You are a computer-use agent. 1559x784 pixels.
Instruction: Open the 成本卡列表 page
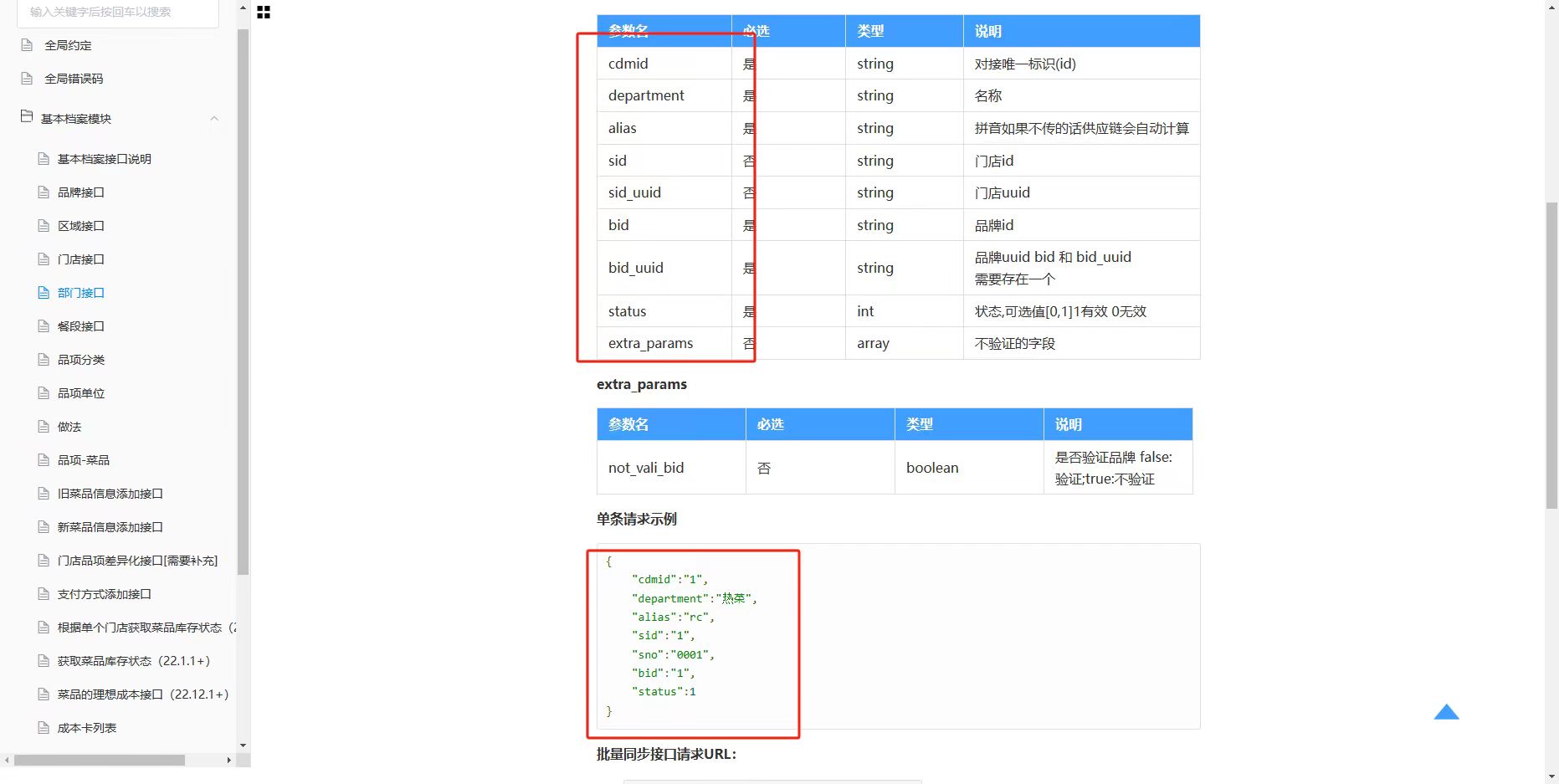point(87,728)
